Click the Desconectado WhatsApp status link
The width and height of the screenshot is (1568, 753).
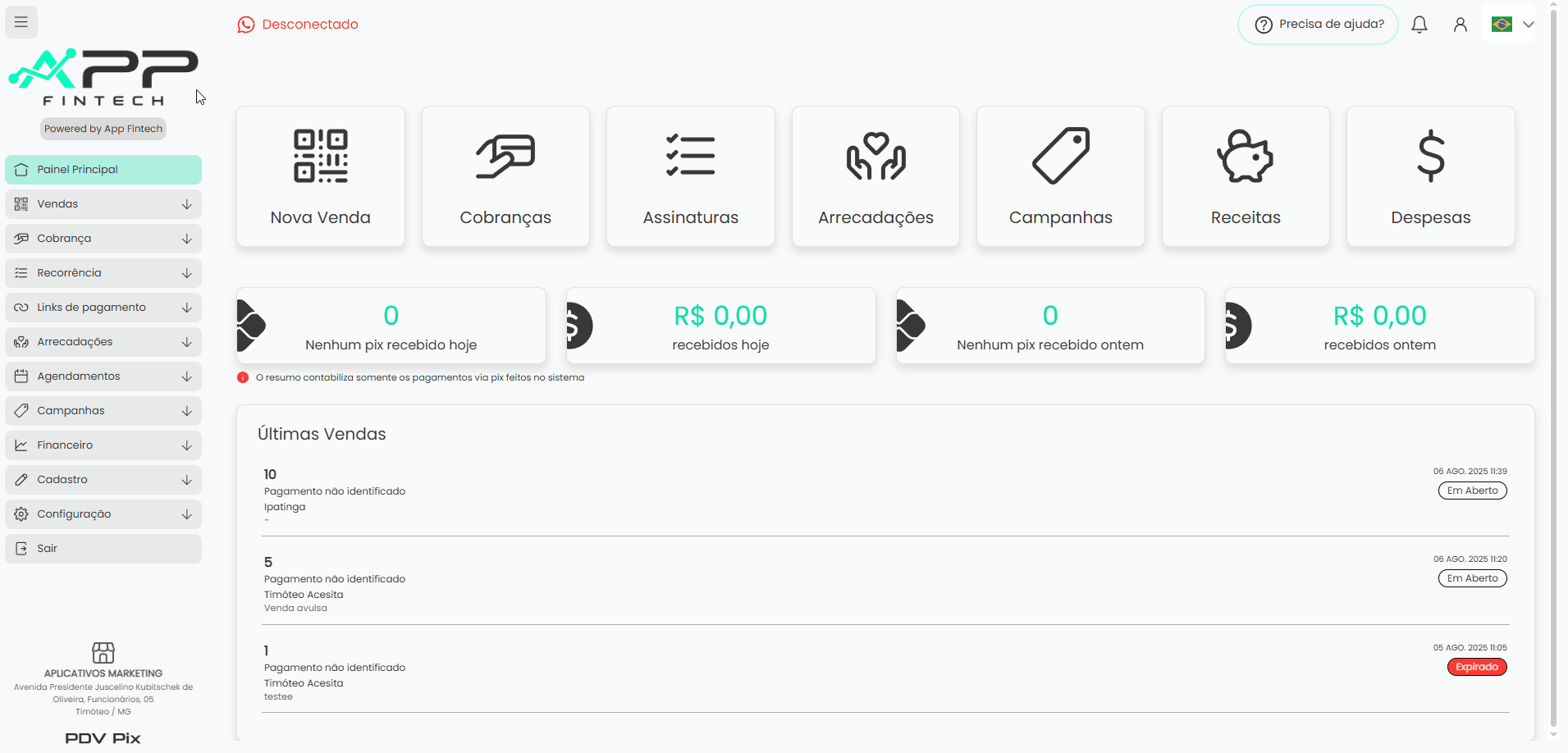click(x=298, y=25)
